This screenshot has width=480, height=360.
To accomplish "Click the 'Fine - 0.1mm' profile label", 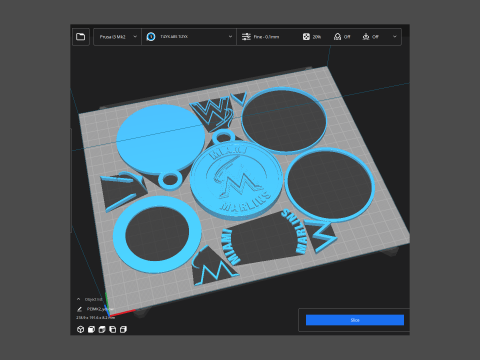I will point(266,37).
